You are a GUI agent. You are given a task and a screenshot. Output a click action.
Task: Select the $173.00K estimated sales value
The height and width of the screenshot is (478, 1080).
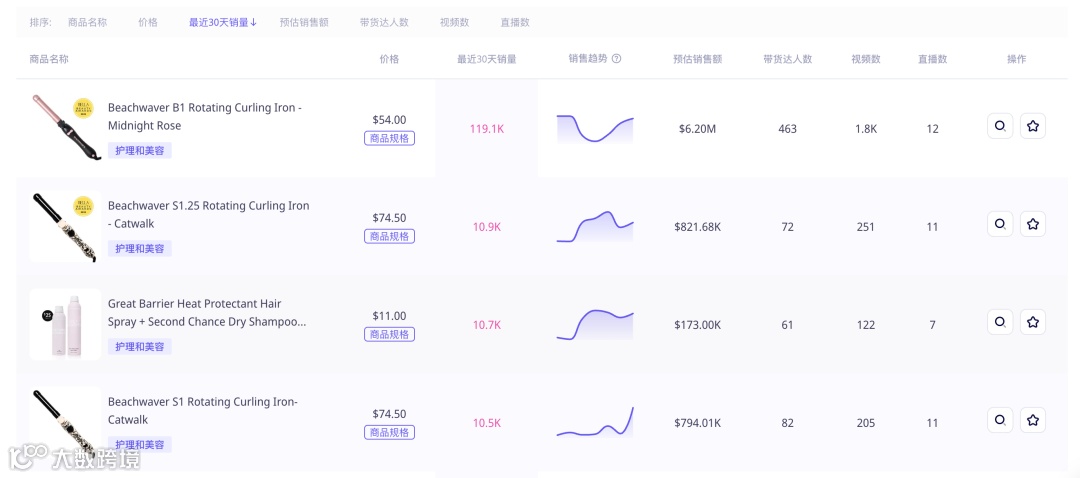click(697, 325)
